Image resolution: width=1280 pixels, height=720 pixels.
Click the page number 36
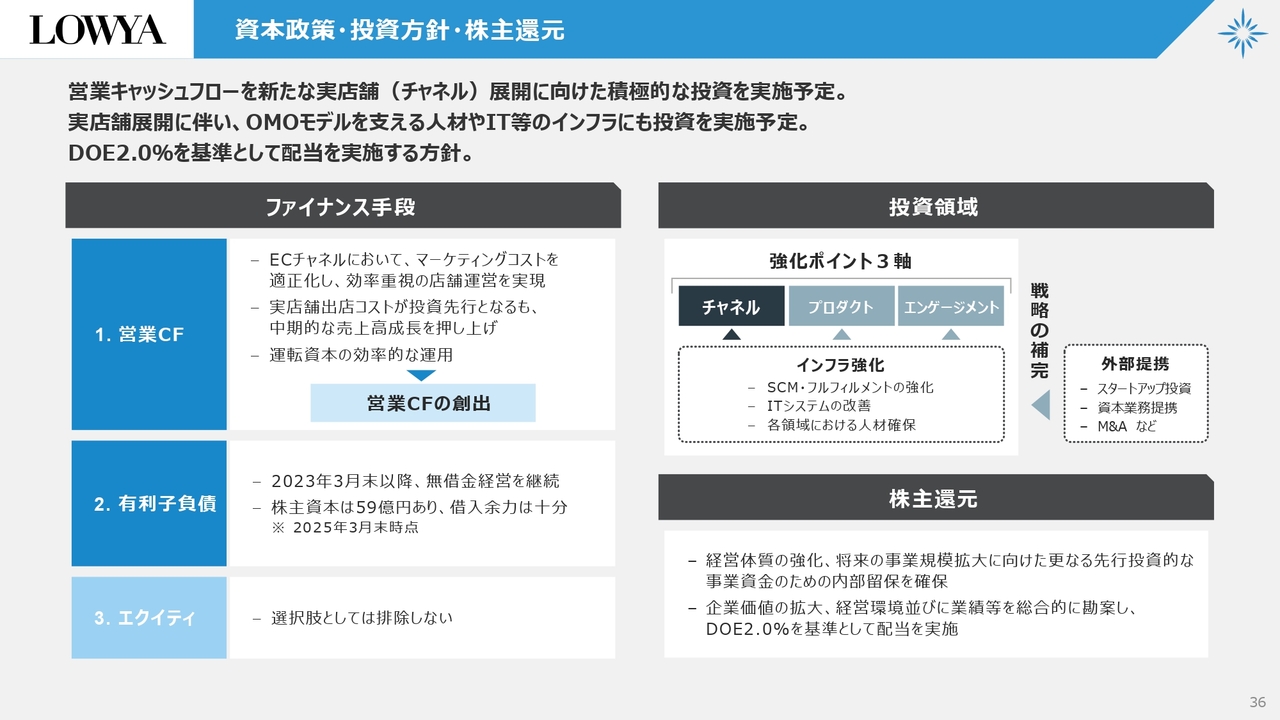pos(1258,701)
